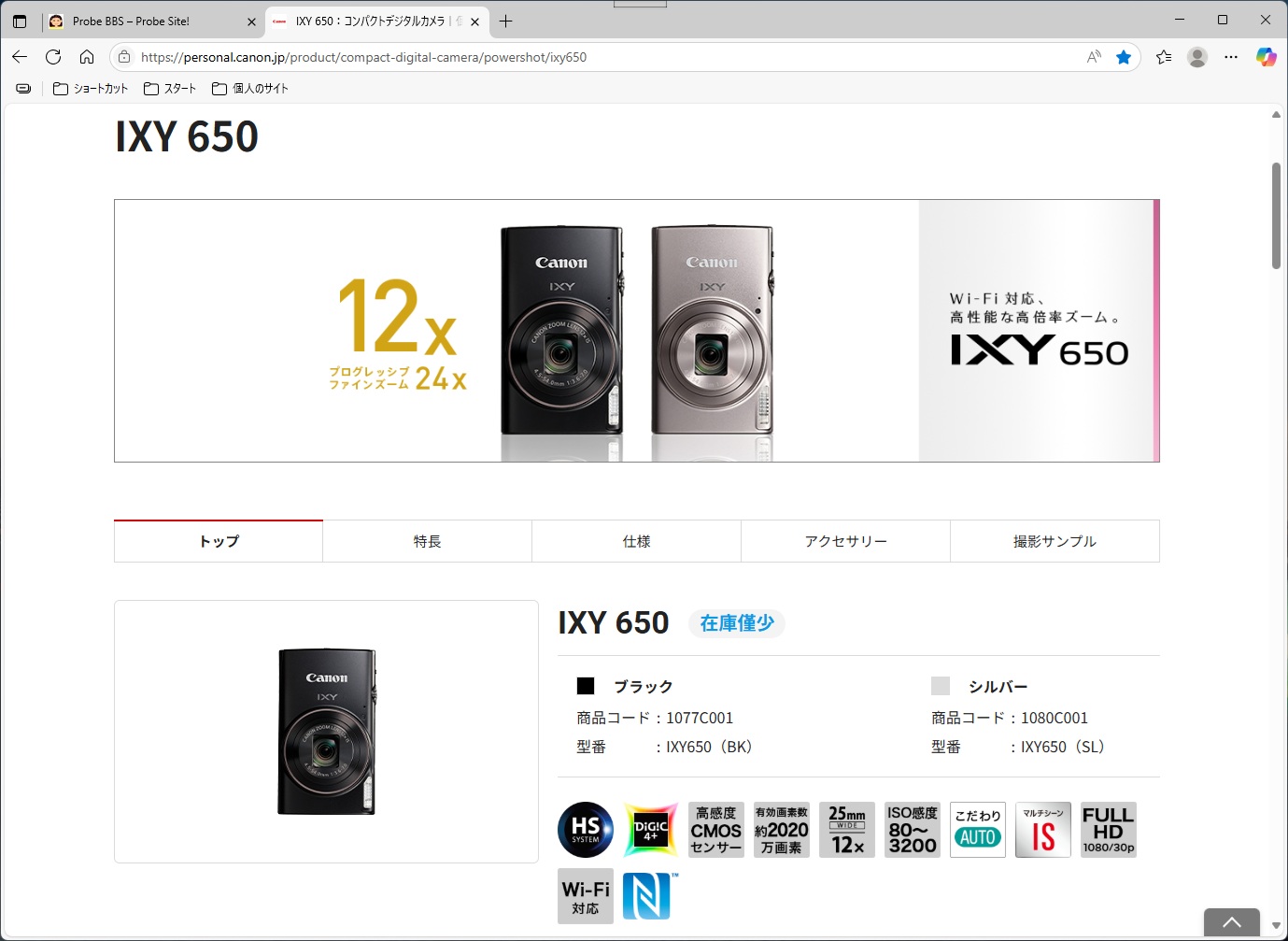Viewport: 1288px width, 941px height.
Task: Click the HS SYSTEM feature icon
Action: 586,830
